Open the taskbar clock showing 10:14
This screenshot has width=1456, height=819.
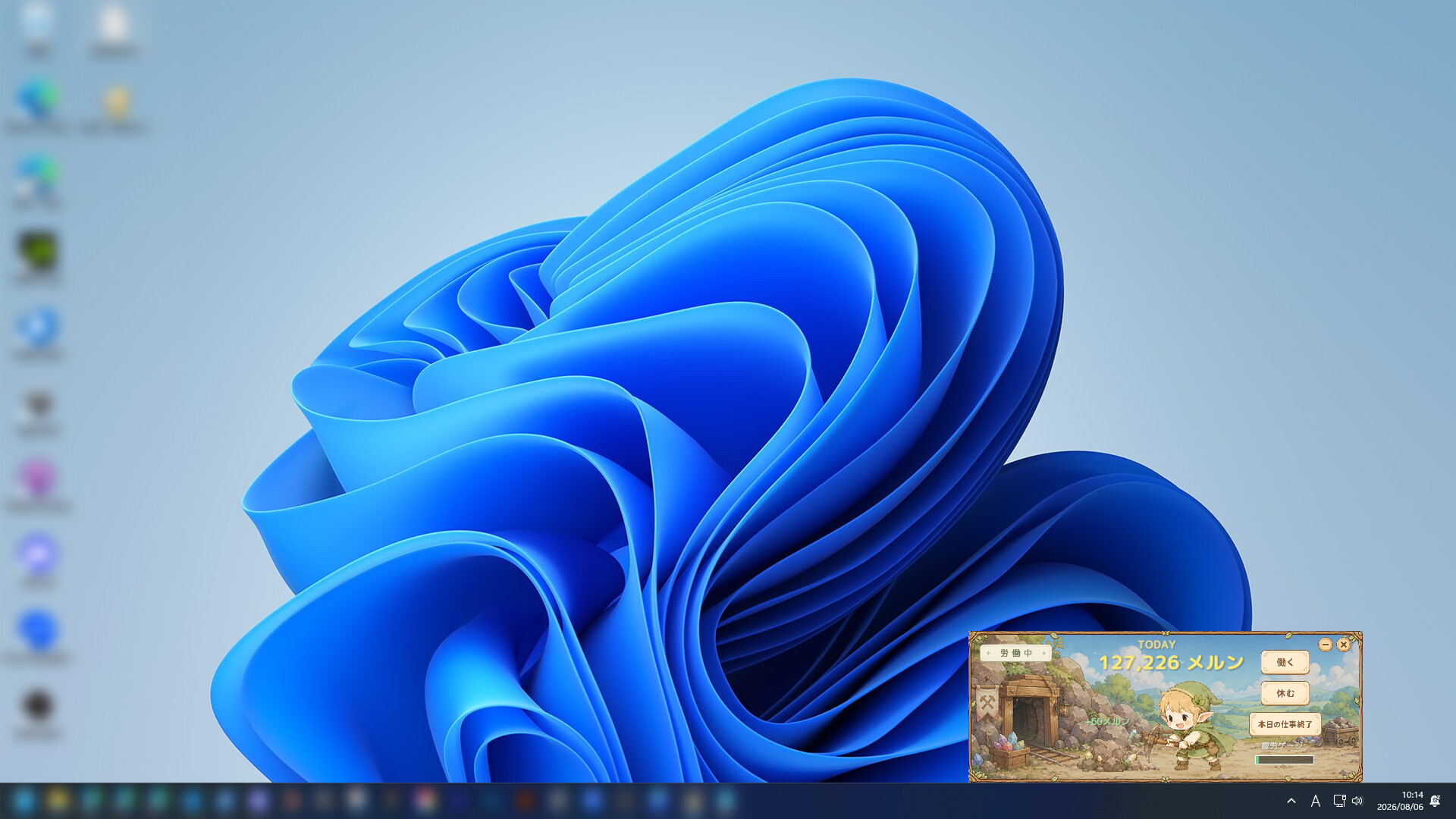click(1400, 801)
